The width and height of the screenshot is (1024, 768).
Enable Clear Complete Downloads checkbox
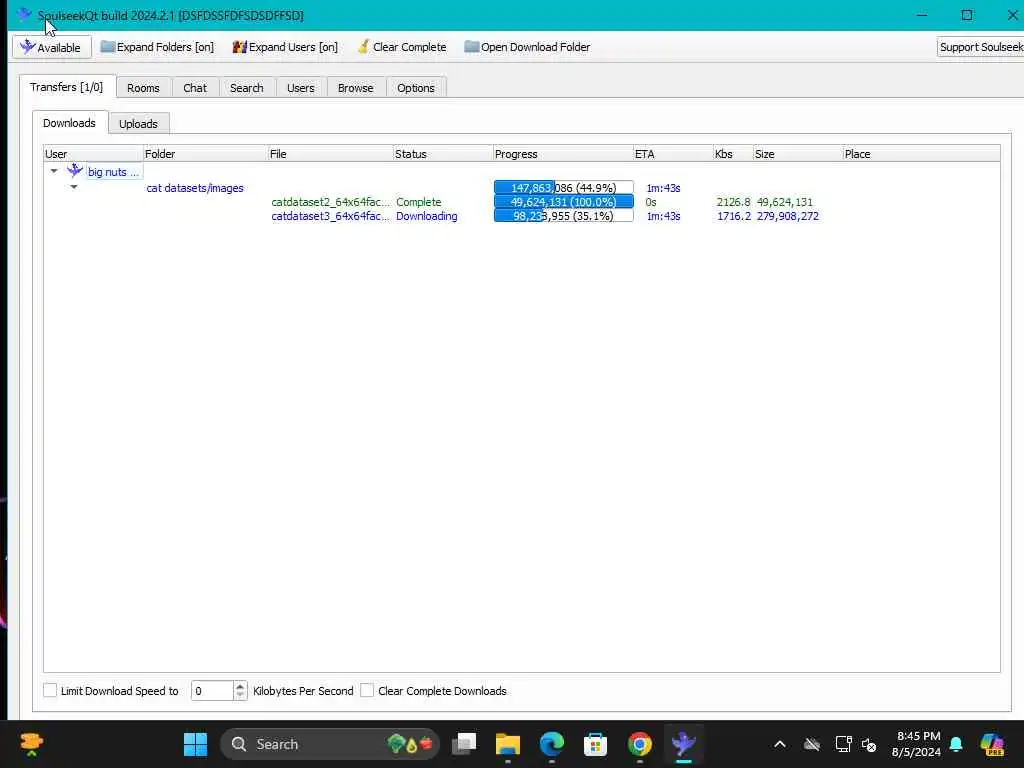click(368, 690)
